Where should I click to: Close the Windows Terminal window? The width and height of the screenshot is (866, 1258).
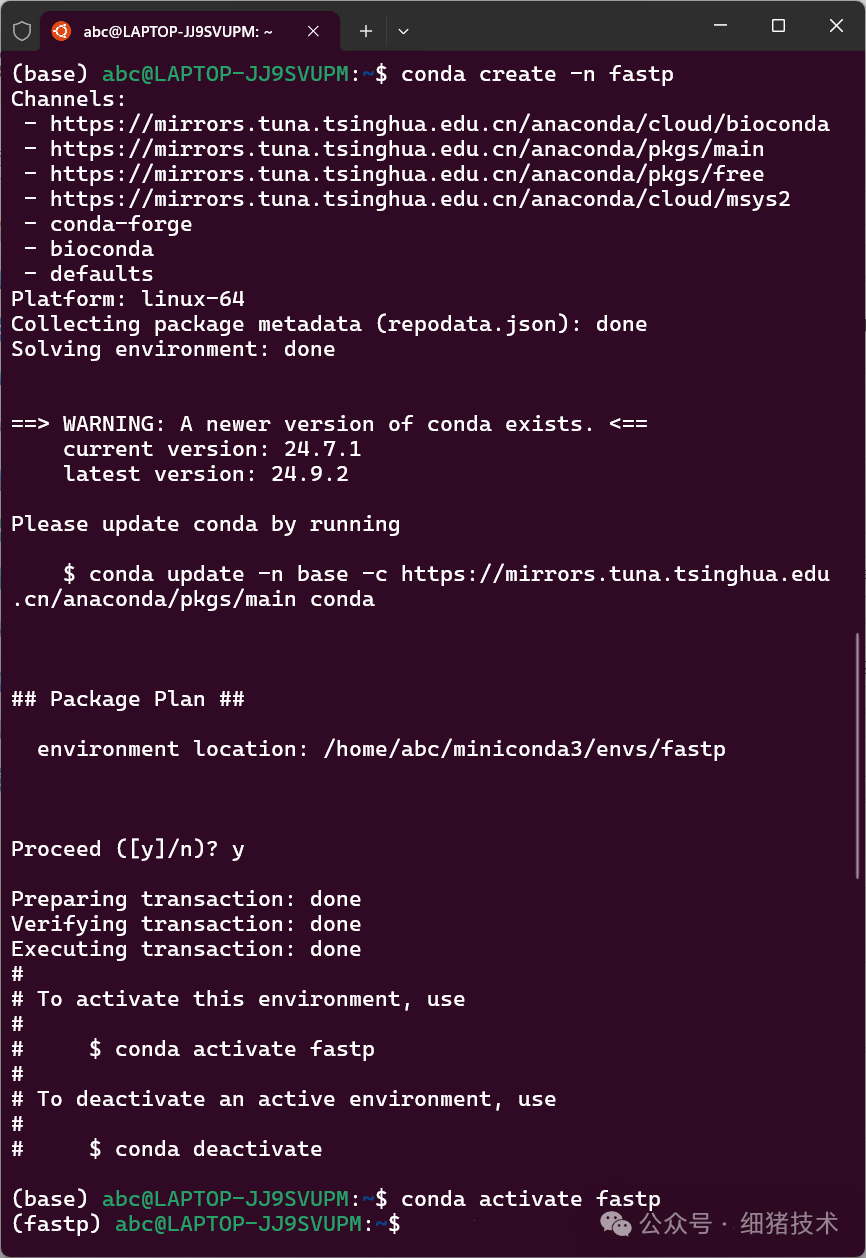click(836, 26)
